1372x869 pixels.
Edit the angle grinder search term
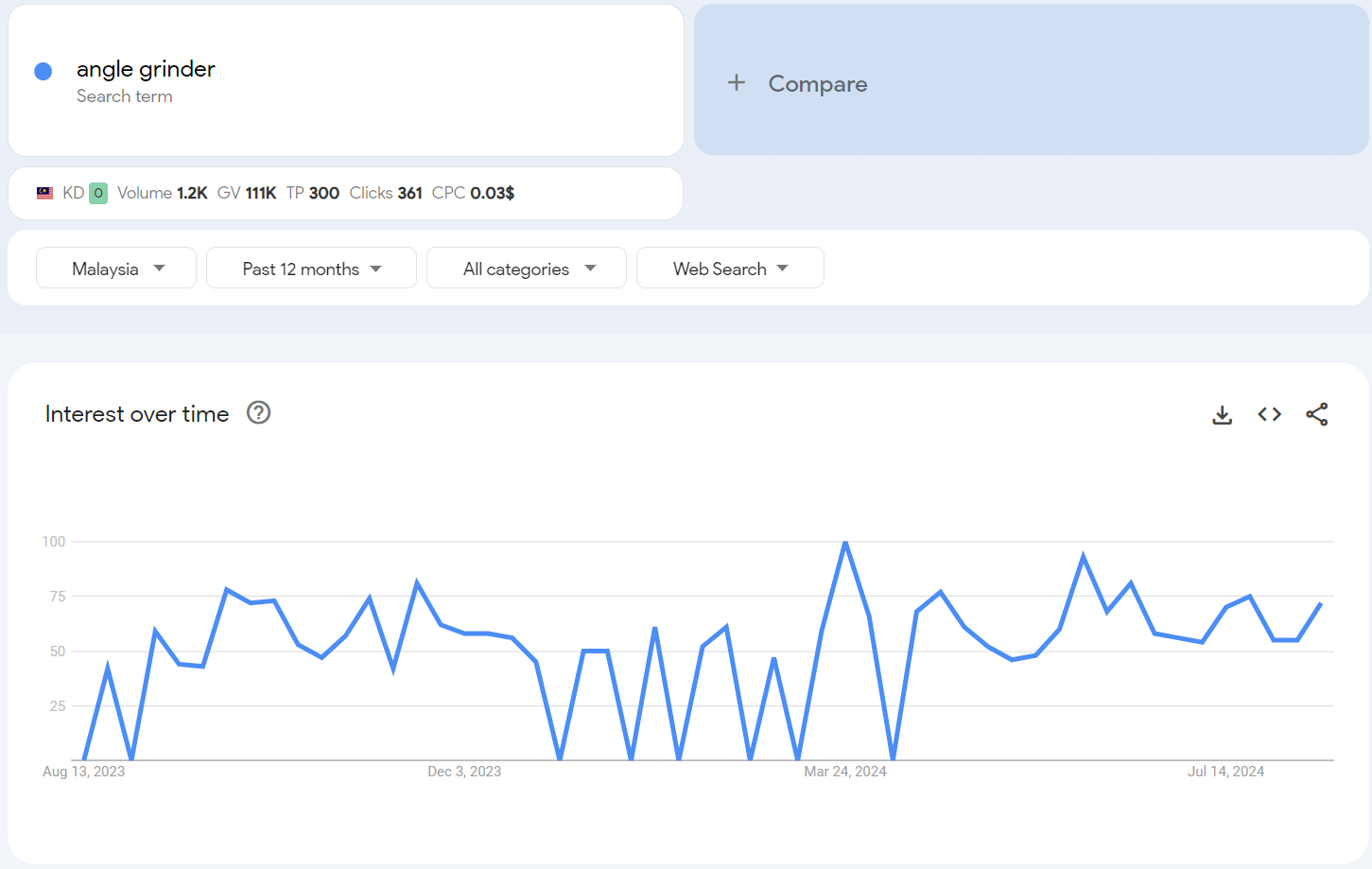pos(146,69)
